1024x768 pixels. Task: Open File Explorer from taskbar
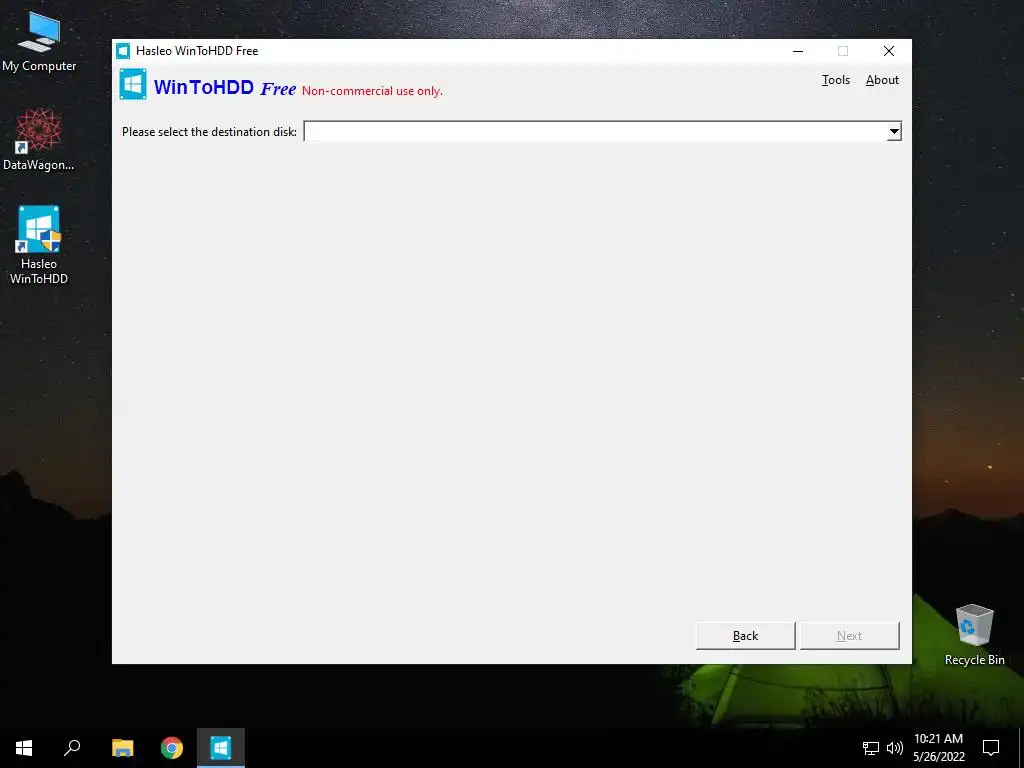click(122, 748)
